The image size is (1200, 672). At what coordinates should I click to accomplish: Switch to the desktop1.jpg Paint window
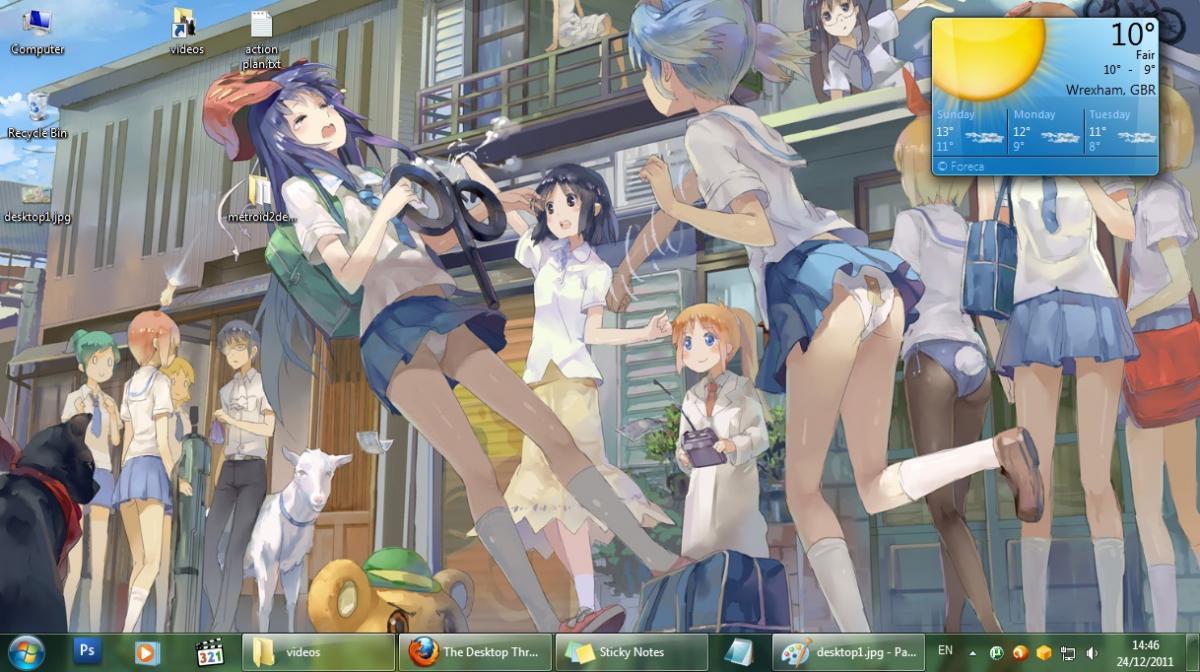[x=848, y=652]
